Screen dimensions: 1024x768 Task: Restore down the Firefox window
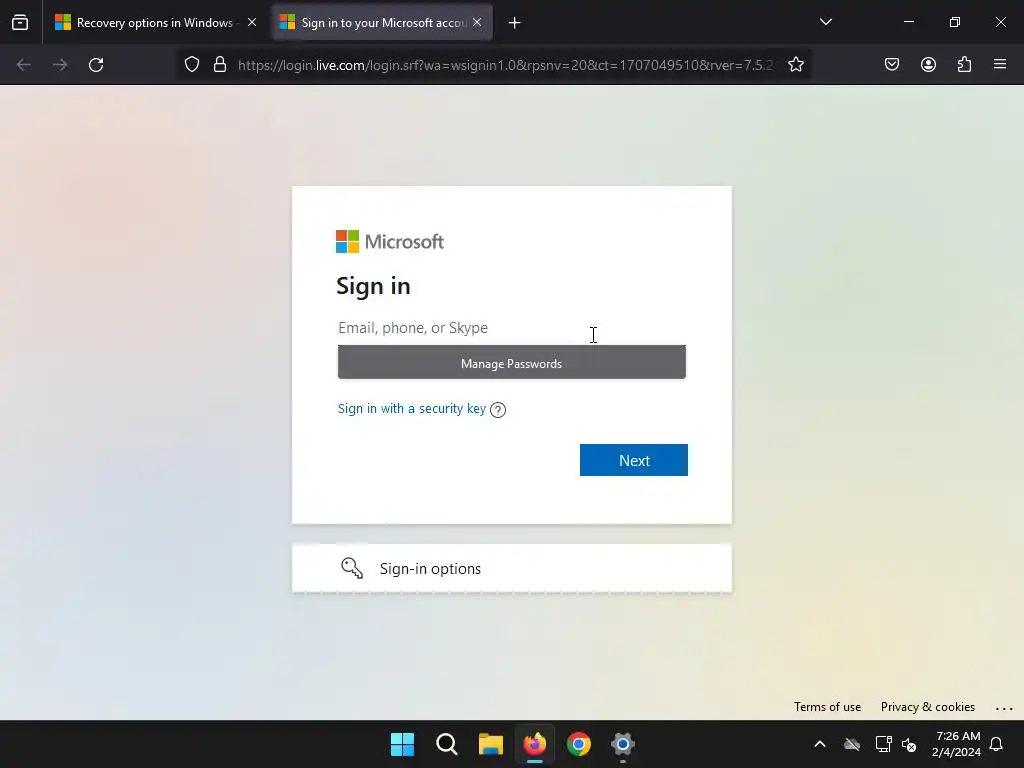coord(955,22)
